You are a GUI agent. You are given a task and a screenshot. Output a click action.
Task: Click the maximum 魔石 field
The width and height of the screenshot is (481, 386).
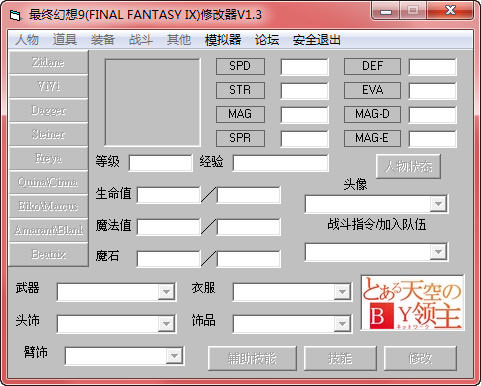pyautogui.click(x=249, y=259)
